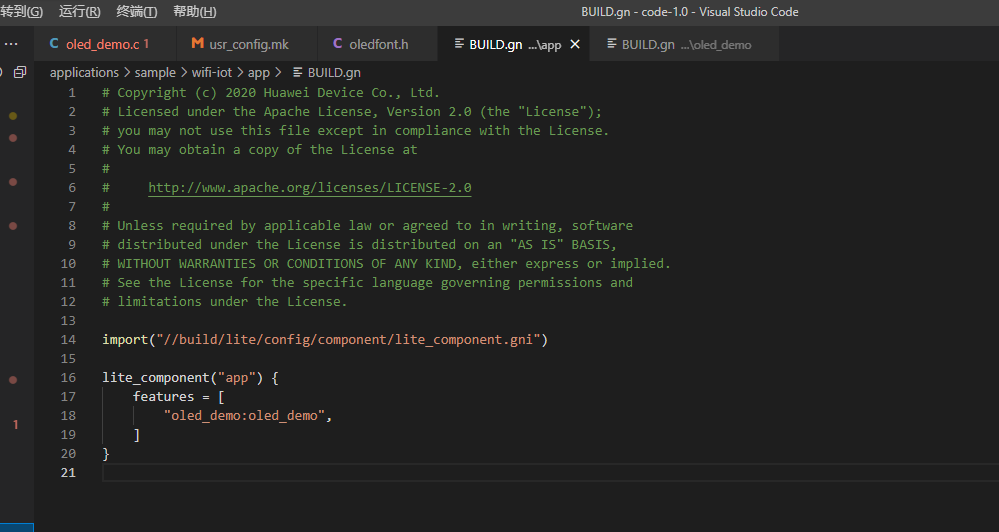Open the 终端(T) menu
Screen dimensions: 999x532
[x=136, y=11]
